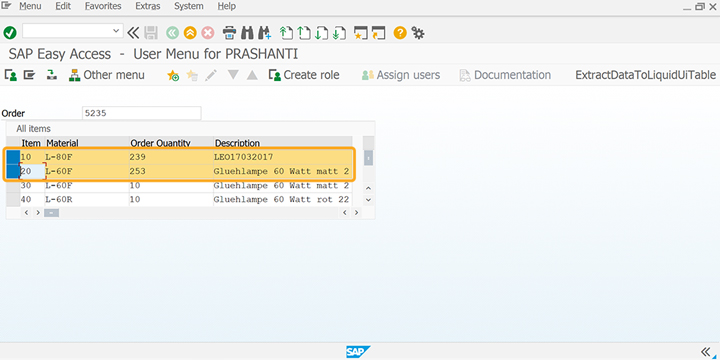Open the Help question mark icon
Screen dimensions: 720x360
pyautogui.click(x=400, y=33)
